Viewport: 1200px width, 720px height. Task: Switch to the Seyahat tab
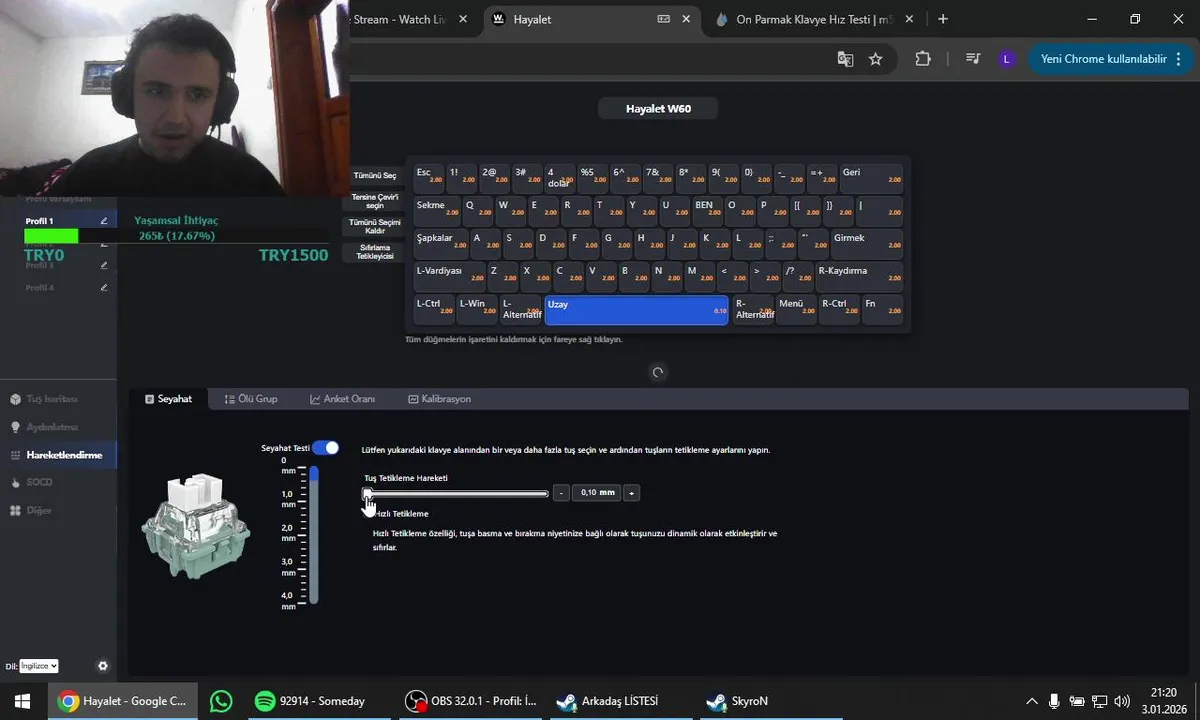pos(168,399)
